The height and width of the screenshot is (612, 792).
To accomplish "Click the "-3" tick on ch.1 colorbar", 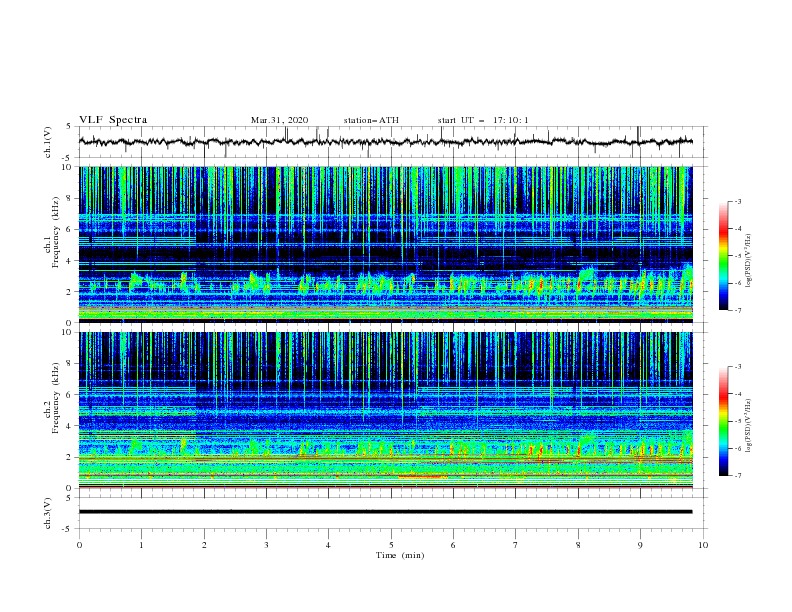I will (x=737, y=201).
